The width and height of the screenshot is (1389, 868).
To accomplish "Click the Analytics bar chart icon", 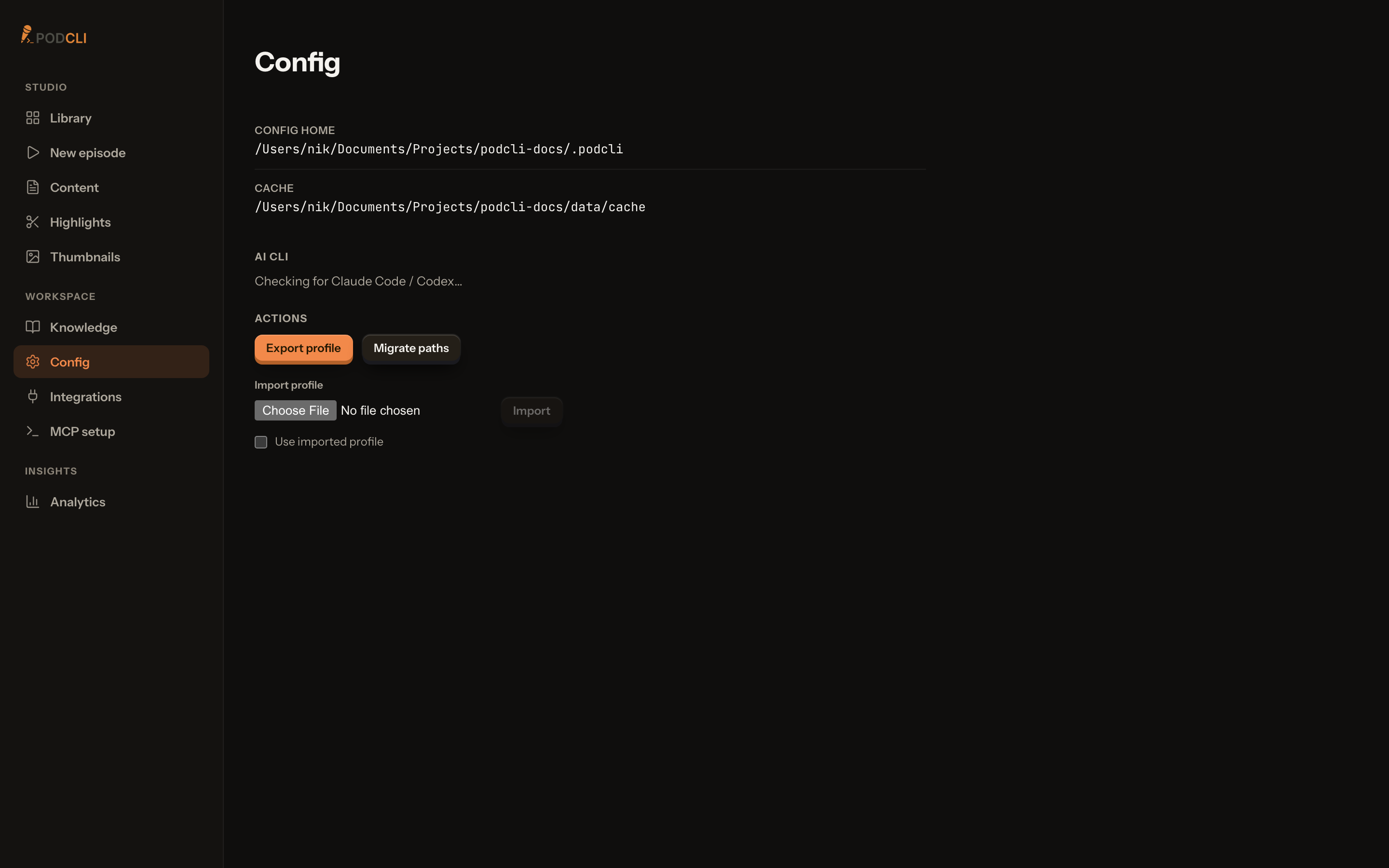I will pyautogui.click(x=33, y=502).
